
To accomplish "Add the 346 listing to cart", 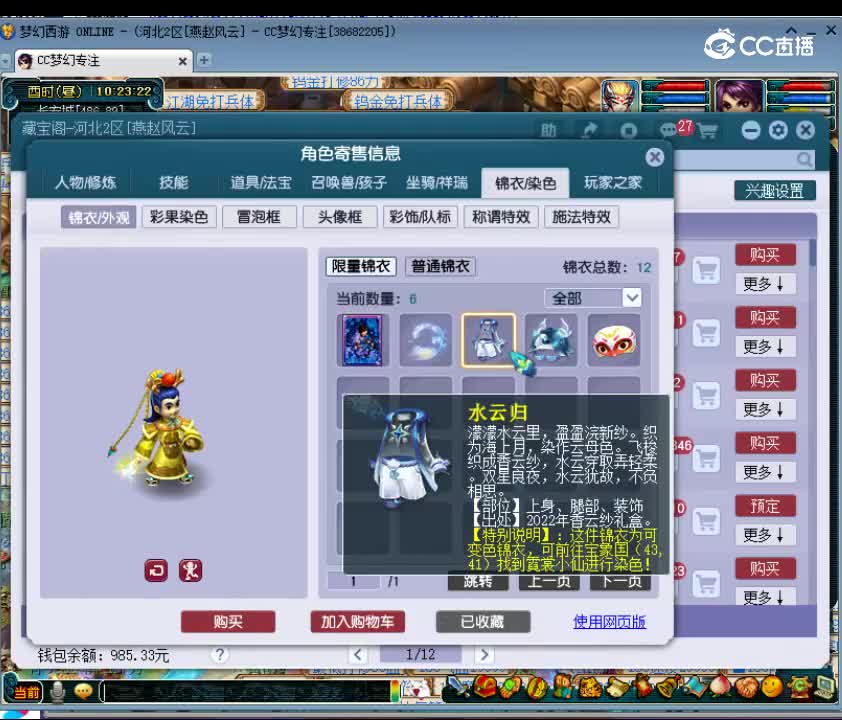I will click(x=706, y=459).
